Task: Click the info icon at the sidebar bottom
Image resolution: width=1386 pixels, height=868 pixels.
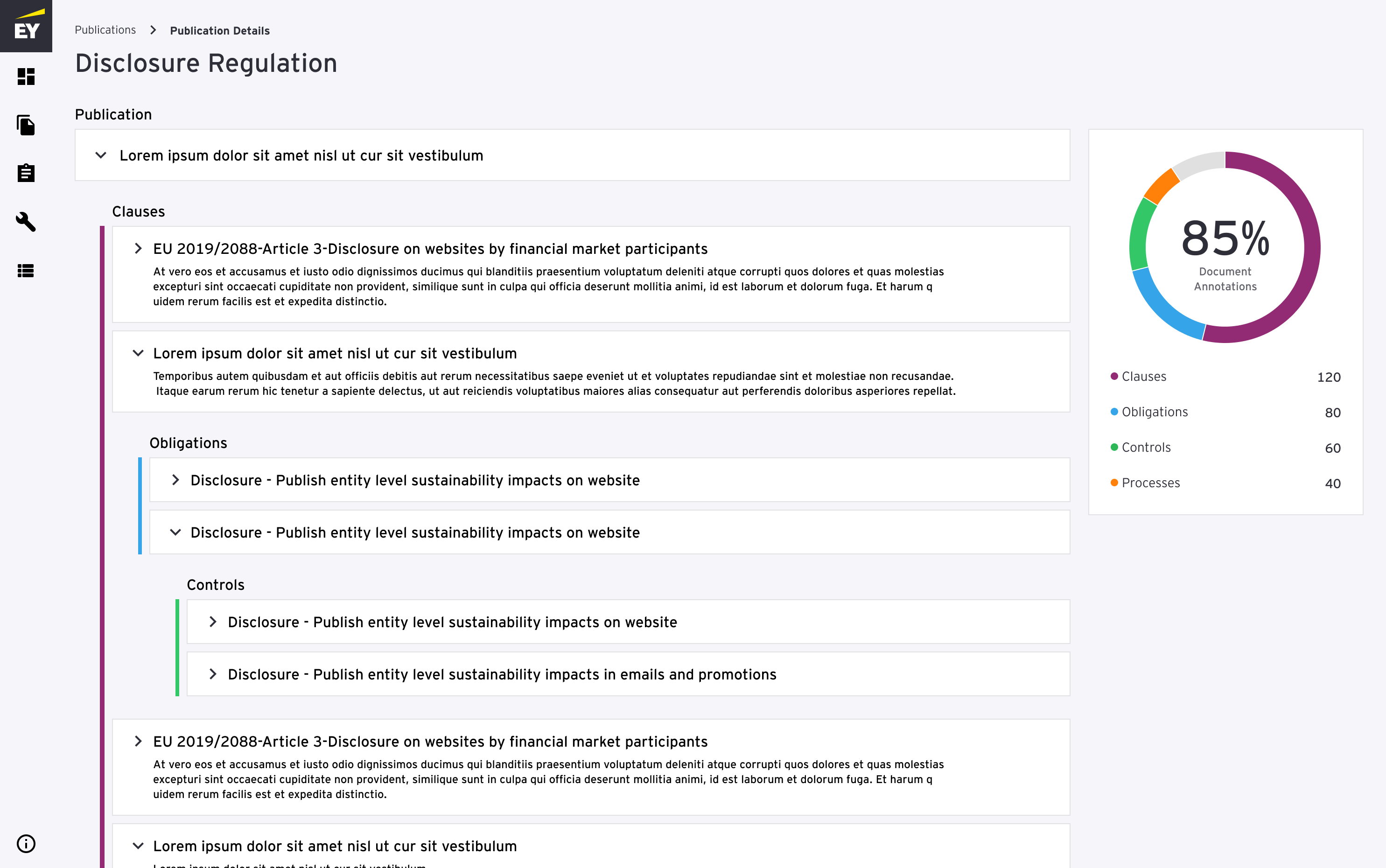Action: click(x=26, y=843)
